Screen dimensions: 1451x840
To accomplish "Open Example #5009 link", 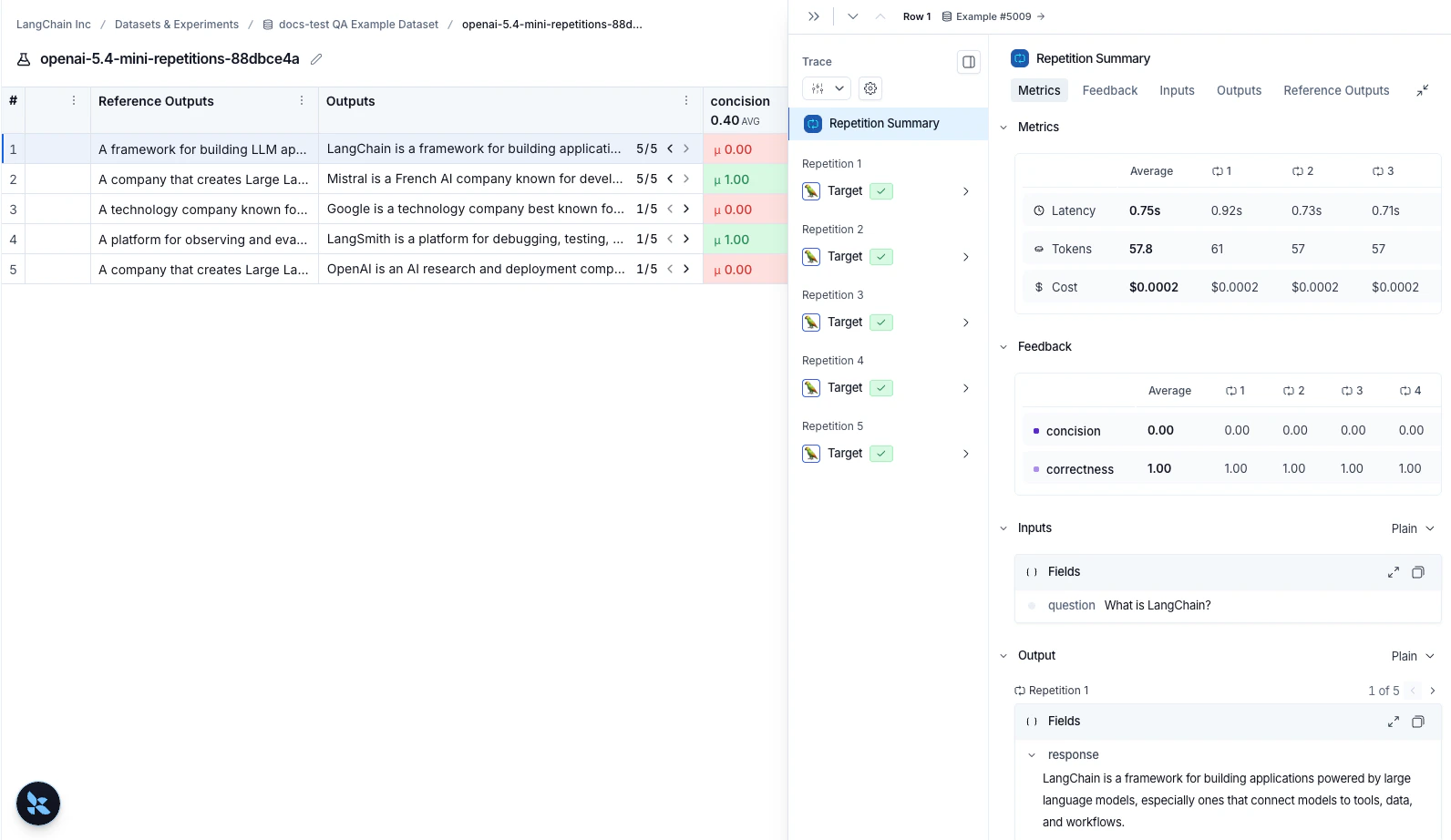I will (x=993, y=16).
